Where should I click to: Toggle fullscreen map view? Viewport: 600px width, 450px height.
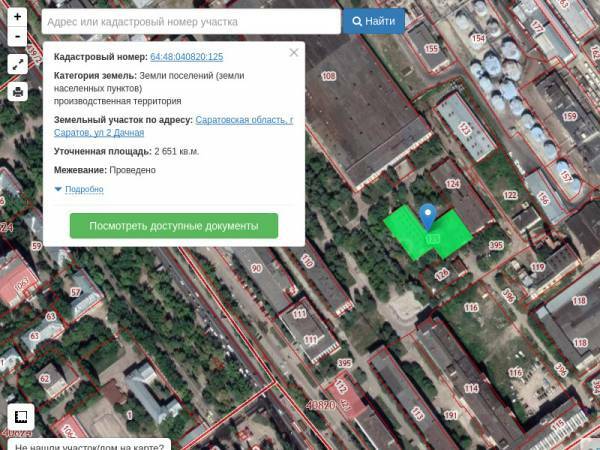tap(17, 64)
